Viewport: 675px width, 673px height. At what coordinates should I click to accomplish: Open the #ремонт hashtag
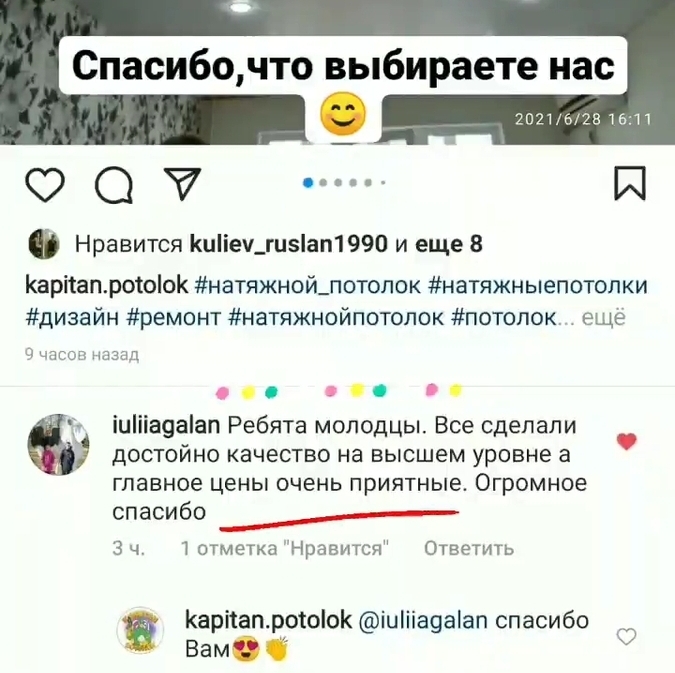pos(173,318)
